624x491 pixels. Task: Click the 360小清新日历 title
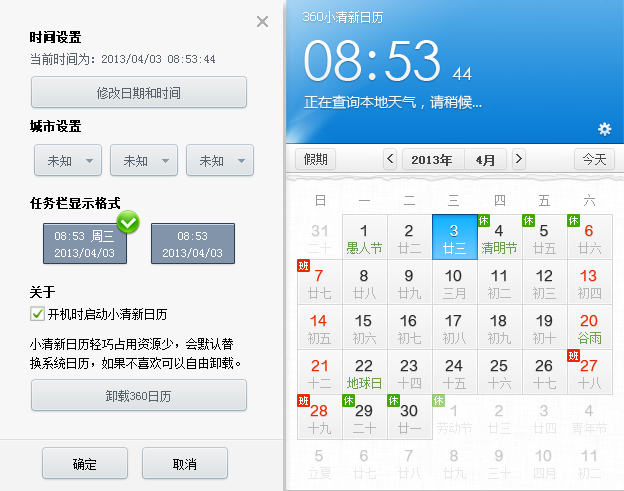[x=343, y=17]
